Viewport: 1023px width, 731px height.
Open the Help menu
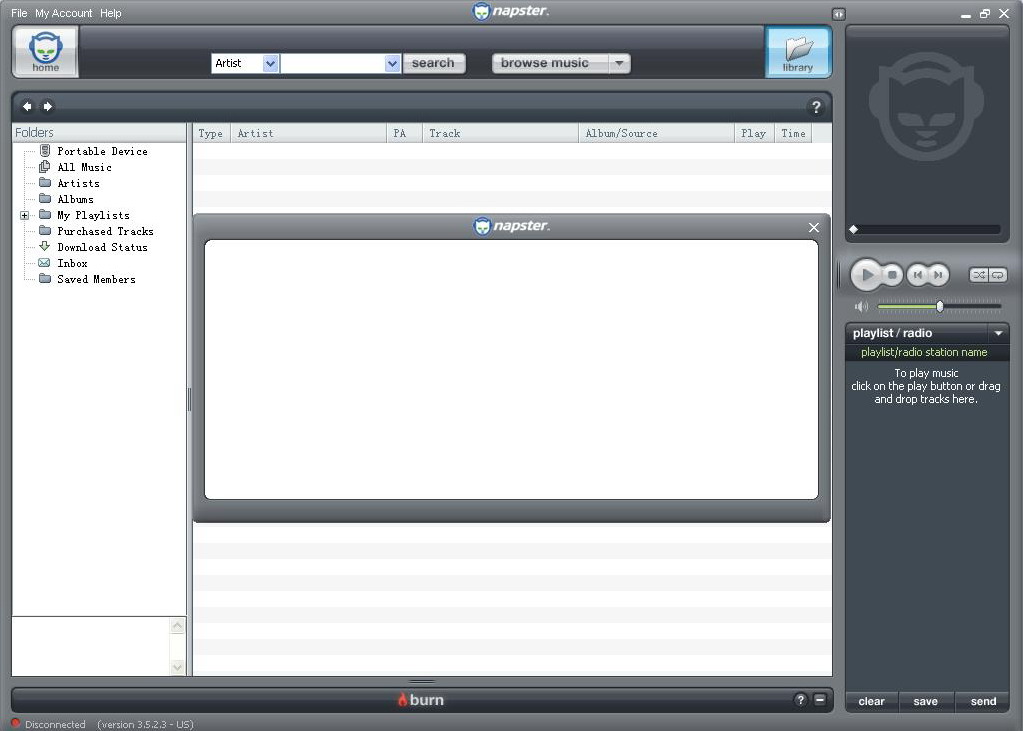(x=110, y=13)
